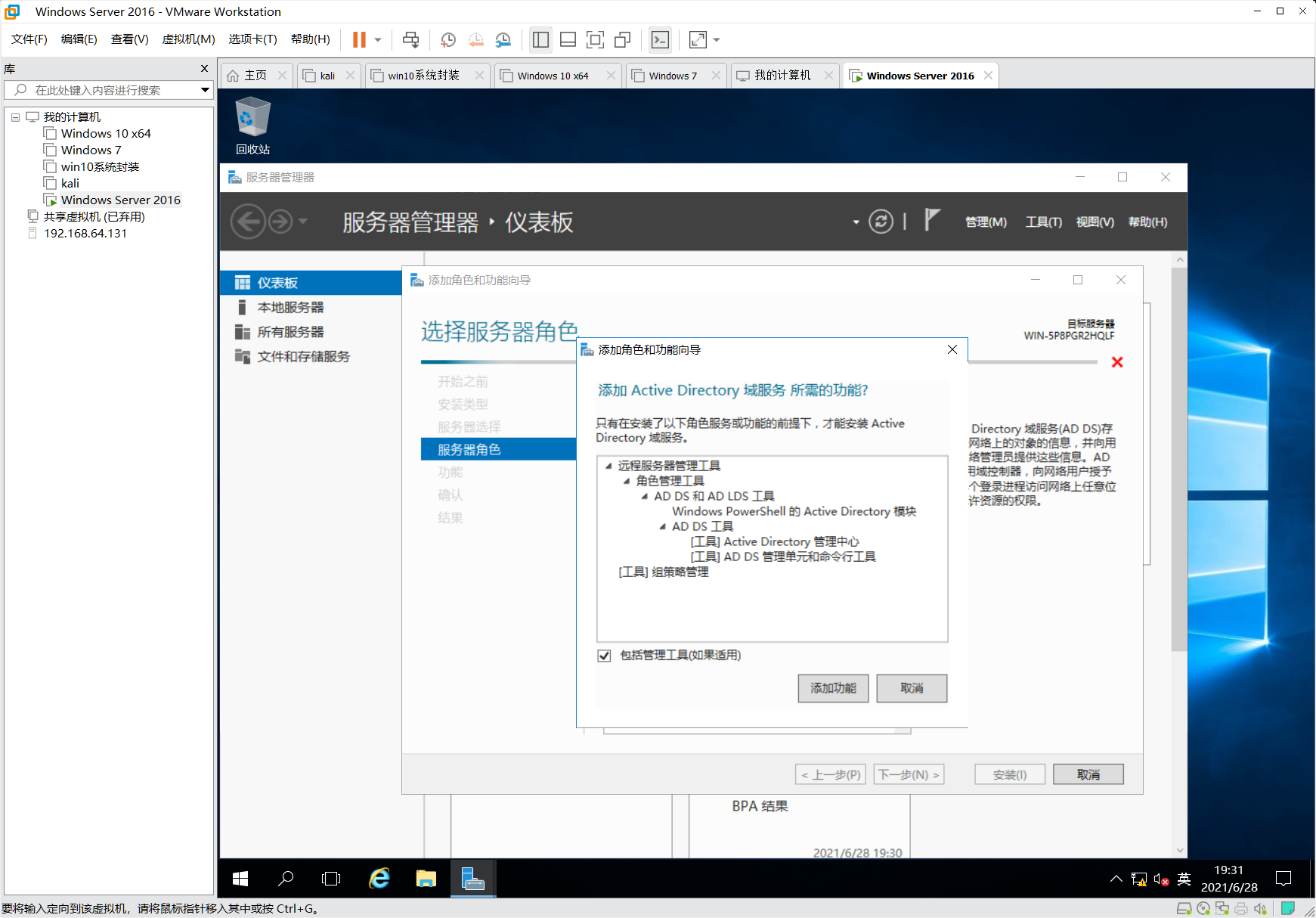The width and height of the screenshot is (1316, 918).
Task: Open the 帮助(H) VMware menu
Action: pos(310,39)
